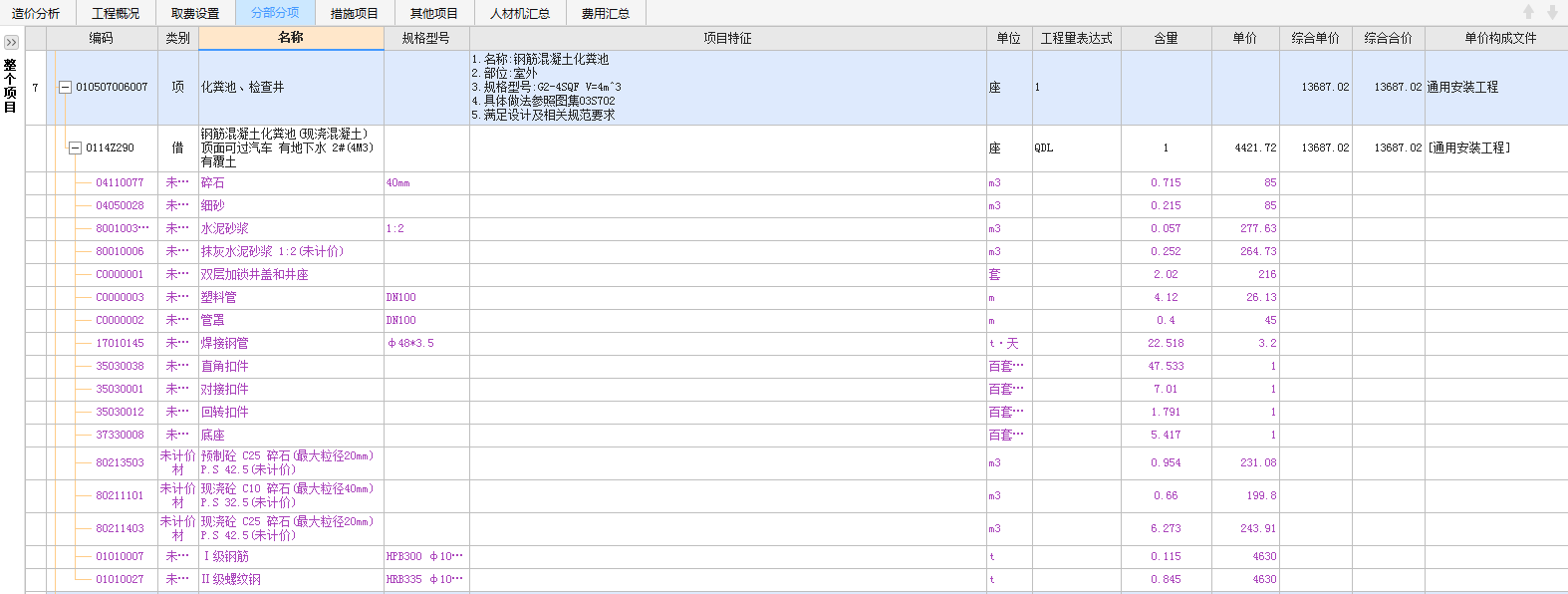Click code cell 17010145
1568x594 pixels.
pyautogui.click(x=120, y=344)
